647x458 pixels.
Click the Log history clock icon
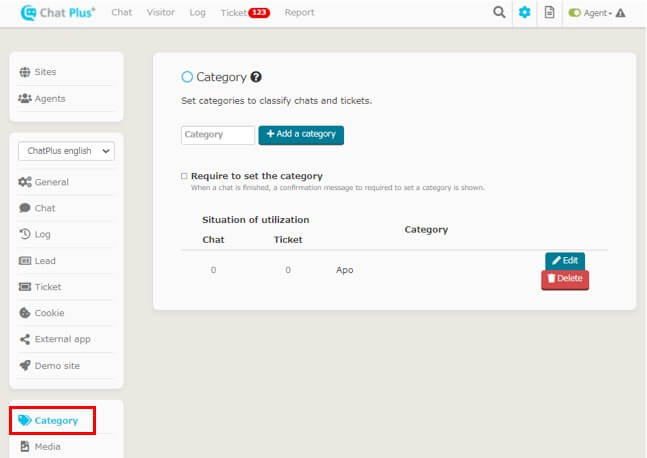[25, 234]
